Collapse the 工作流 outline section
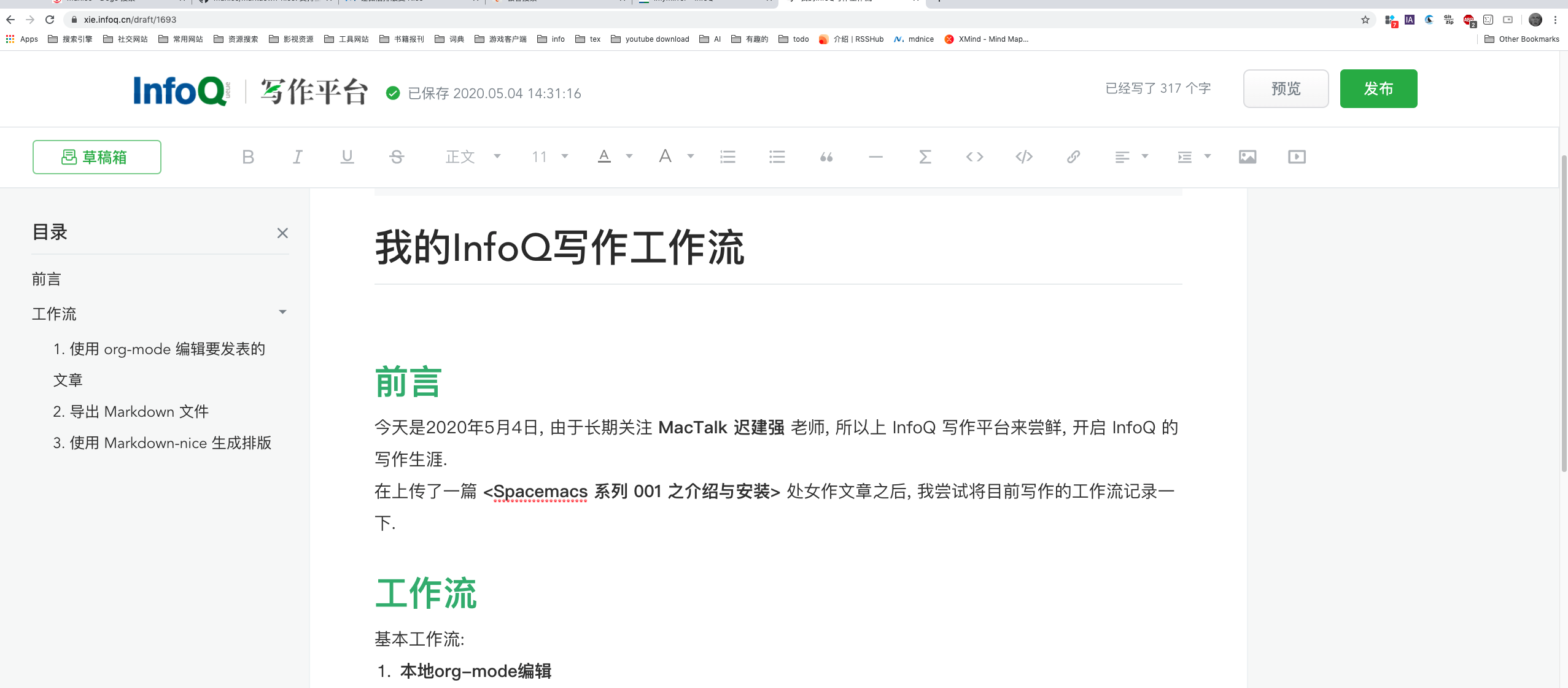The height and width of the screenshot is (688, 1568). 282,312
